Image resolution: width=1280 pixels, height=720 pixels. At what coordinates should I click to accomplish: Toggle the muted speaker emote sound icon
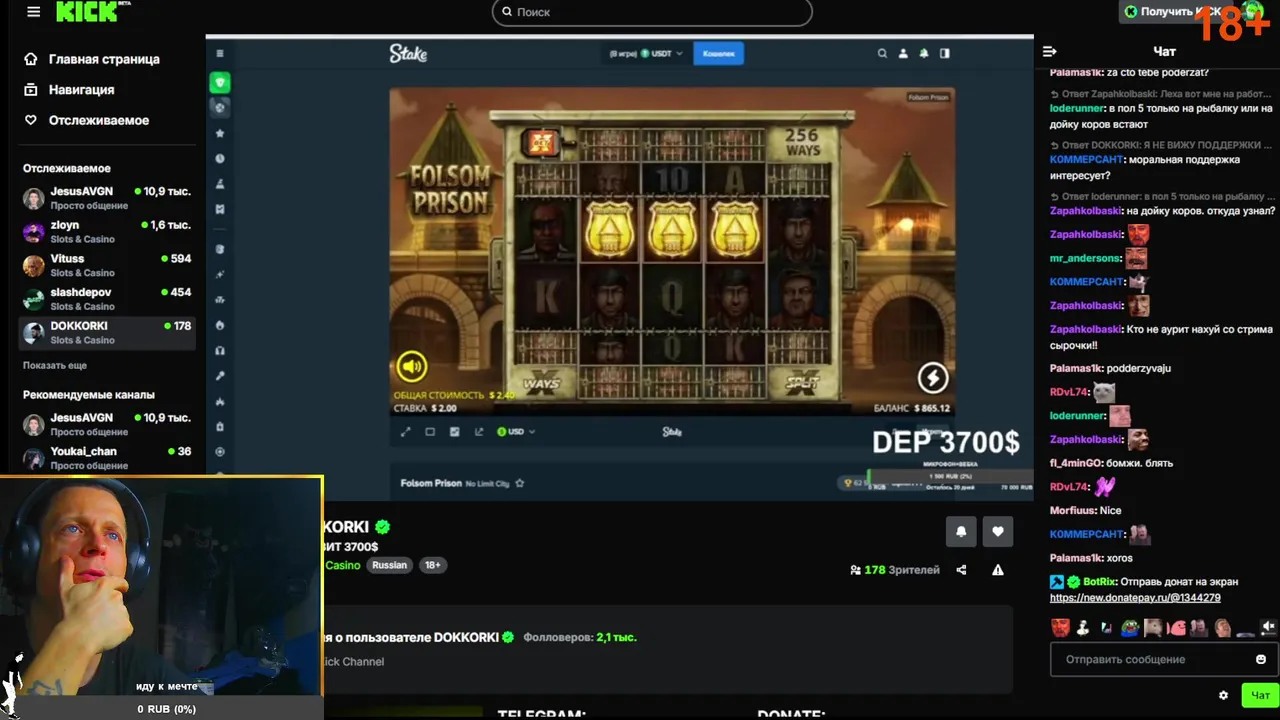[x=1268, y=628]
